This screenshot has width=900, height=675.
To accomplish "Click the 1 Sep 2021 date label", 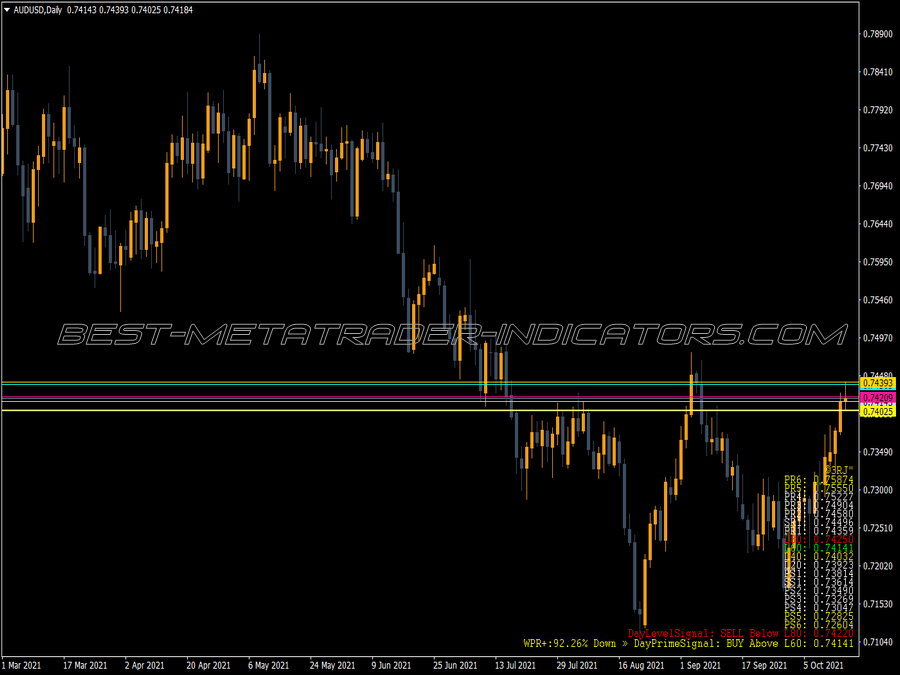I will (x=700, y=665).
